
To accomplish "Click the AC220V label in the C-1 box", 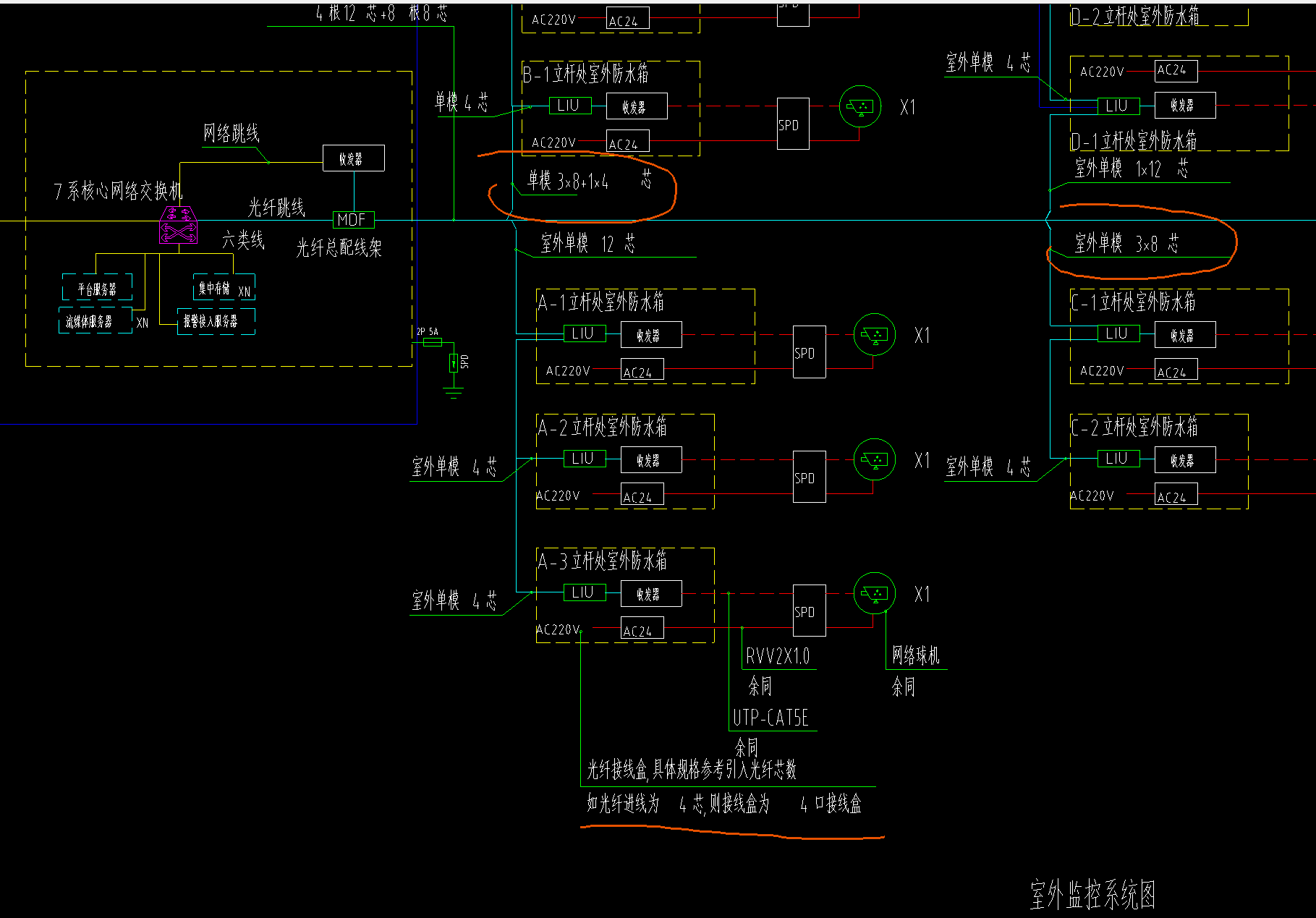I will pos(1103,371).
